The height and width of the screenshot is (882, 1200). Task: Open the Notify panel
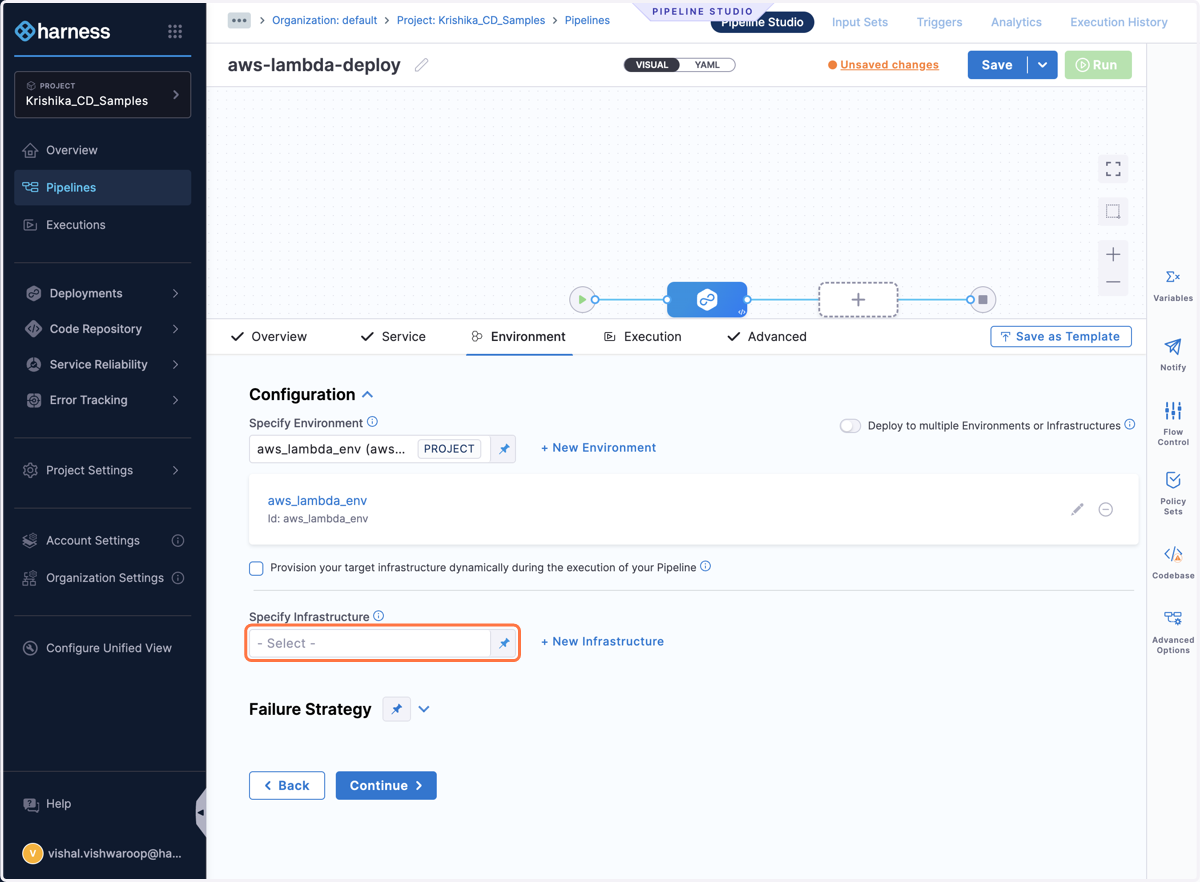[1173, 355]
